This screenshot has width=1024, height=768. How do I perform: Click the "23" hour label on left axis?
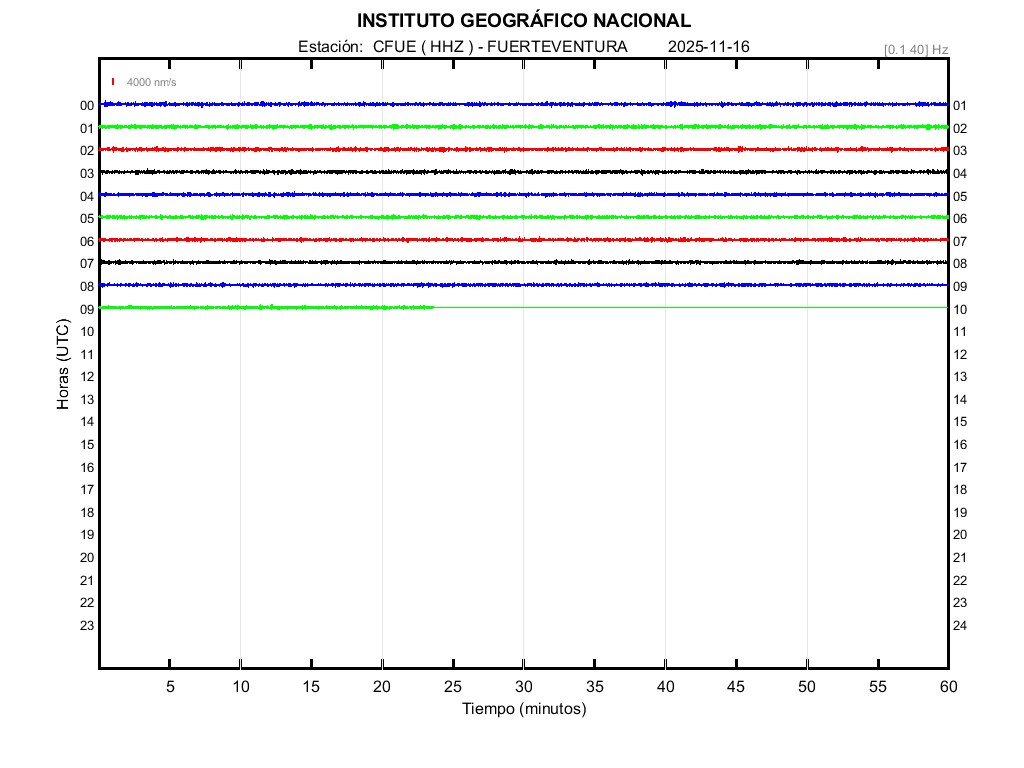(87, 626)
